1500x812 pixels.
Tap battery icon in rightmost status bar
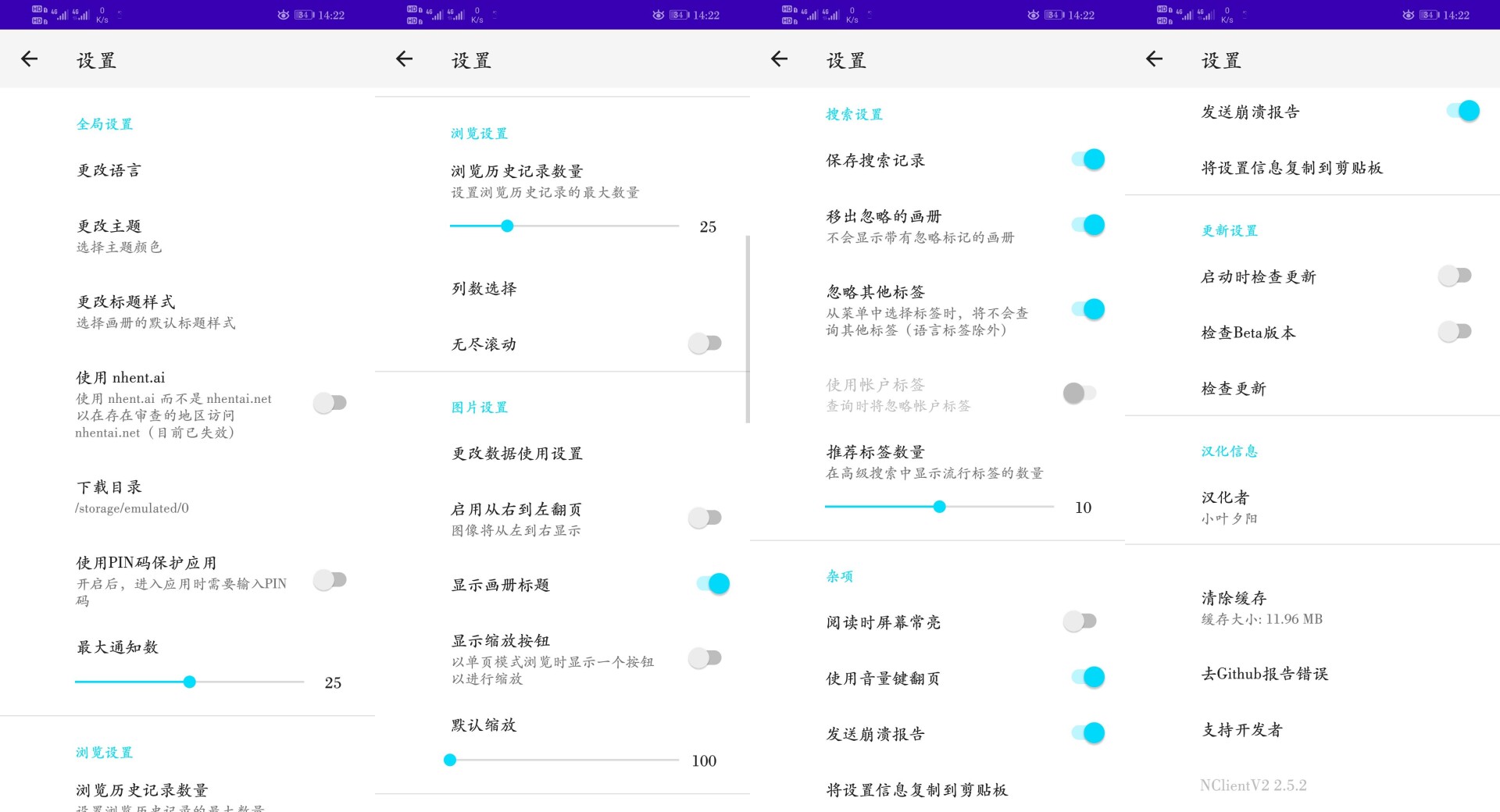[x=1430, y=15]
